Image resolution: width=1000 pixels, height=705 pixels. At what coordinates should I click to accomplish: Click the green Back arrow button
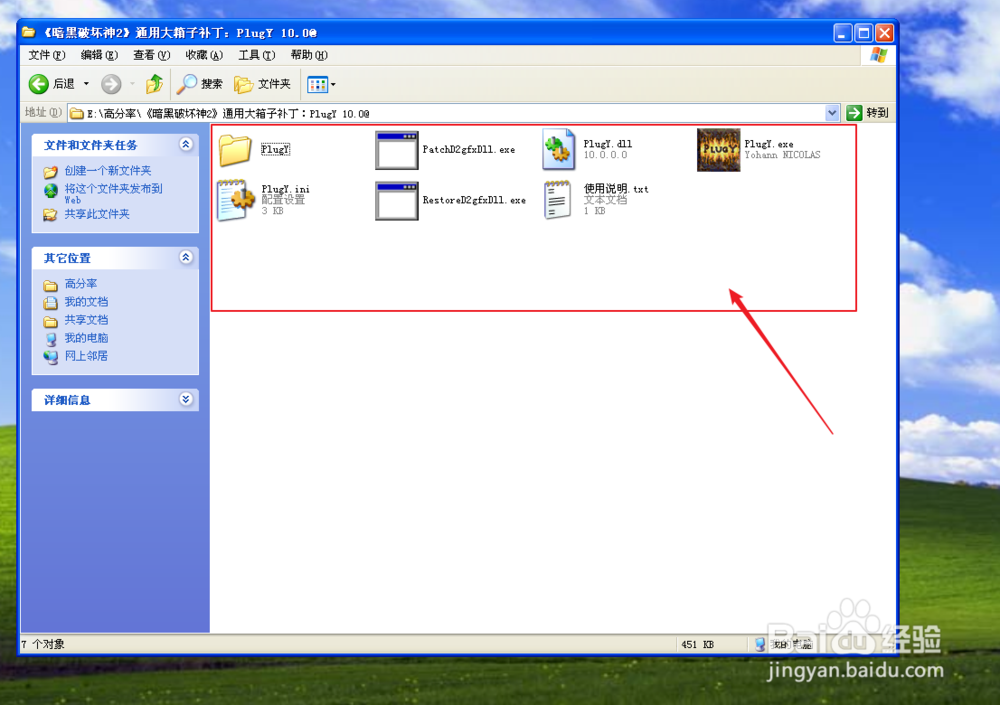(x=38, y=84)
